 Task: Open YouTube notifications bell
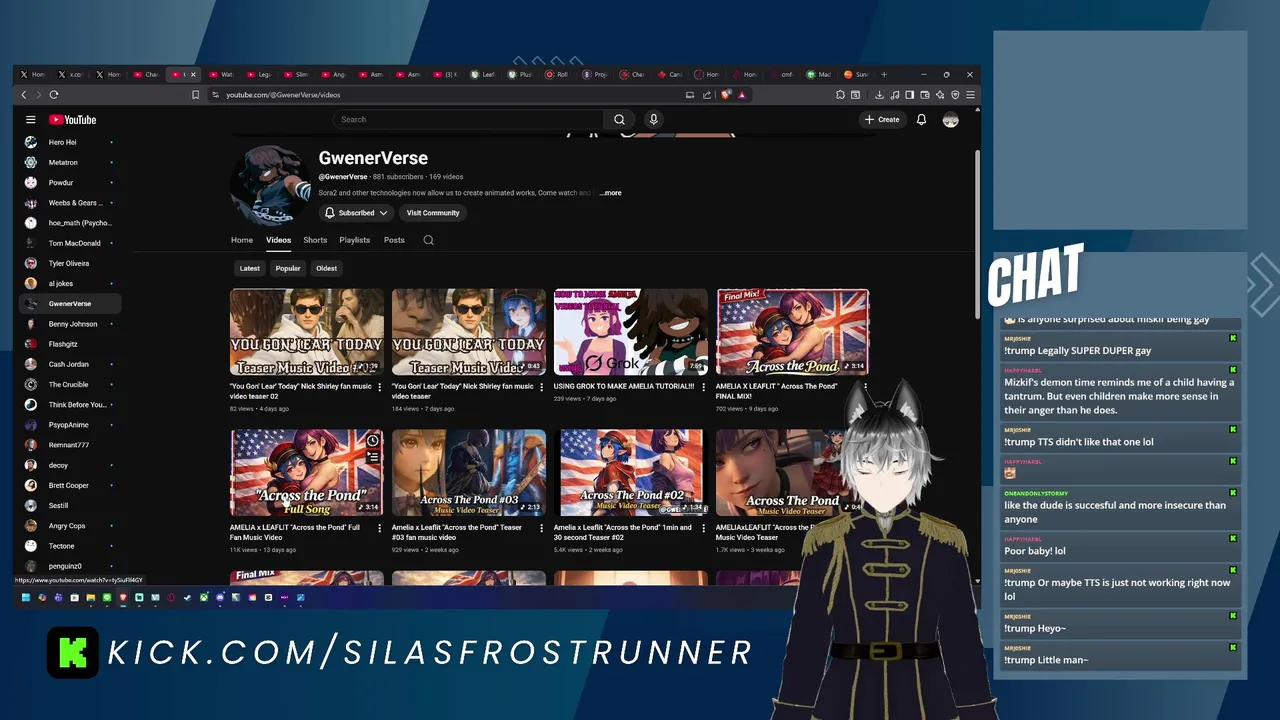pos(921,119)
